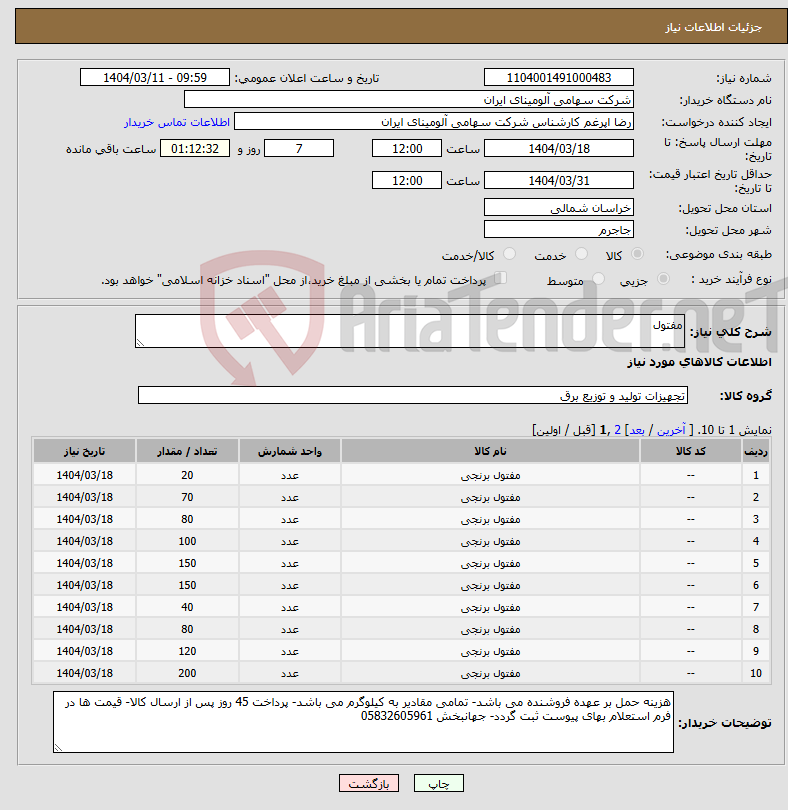
Task: Click the buyer notes textarea
Action: (363, 722)
